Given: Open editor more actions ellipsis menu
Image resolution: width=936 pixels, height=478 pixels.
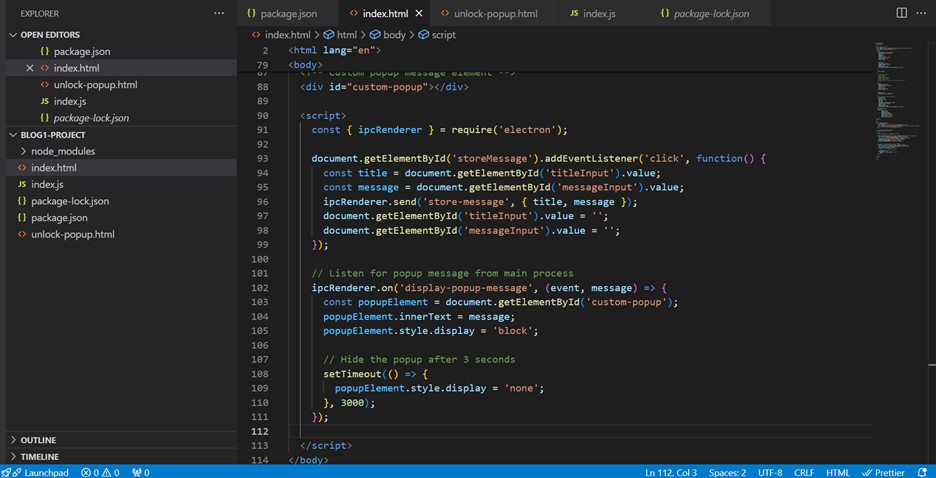Looking at the screenshot, I should (921, 13).
